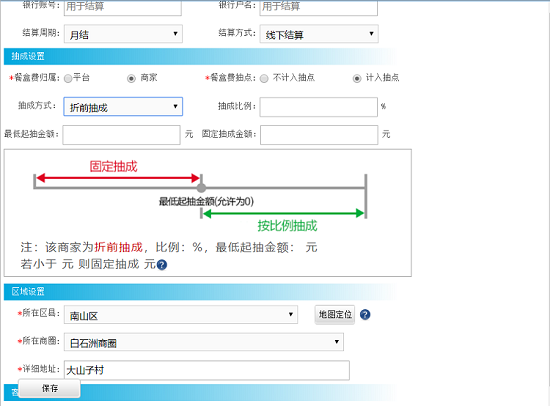Image resolution: width=550 pixels, height=406 pixels.
Task: Click 保存 button
Action: coord(49,388)
